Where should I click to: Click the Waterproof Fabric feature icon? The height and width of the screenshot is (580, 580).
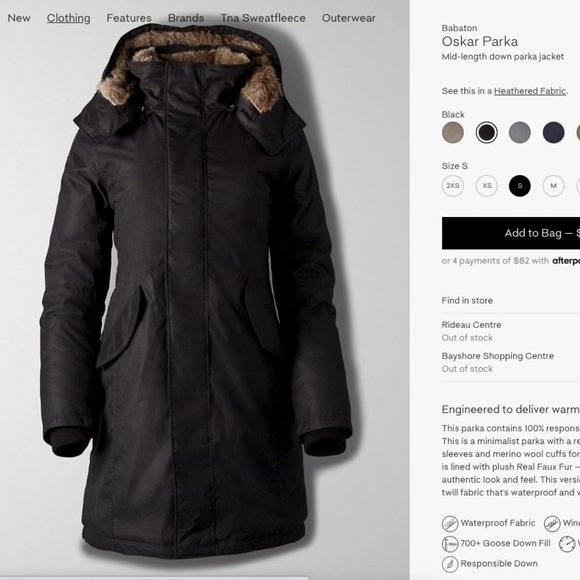[x=450, y=523]
